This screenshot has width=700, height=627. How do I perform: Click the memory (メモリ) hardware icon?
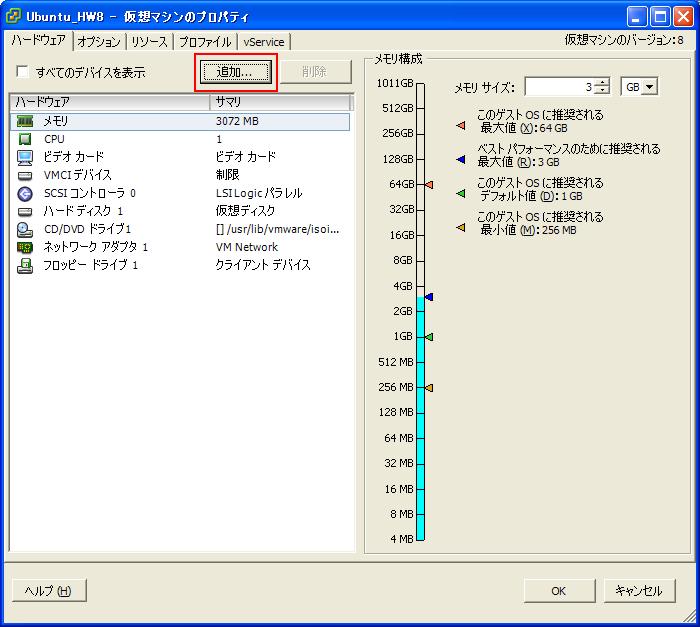click(x=25, y=121)
